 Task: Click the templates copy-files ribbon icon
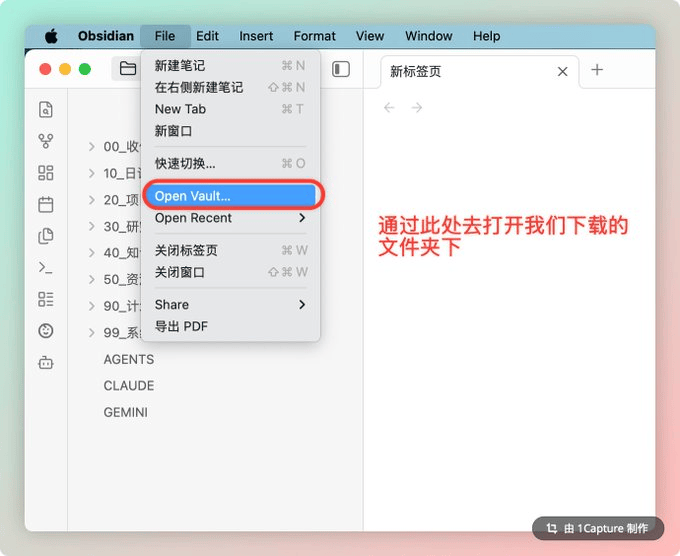pyautogui.click(x=45, y=236)
